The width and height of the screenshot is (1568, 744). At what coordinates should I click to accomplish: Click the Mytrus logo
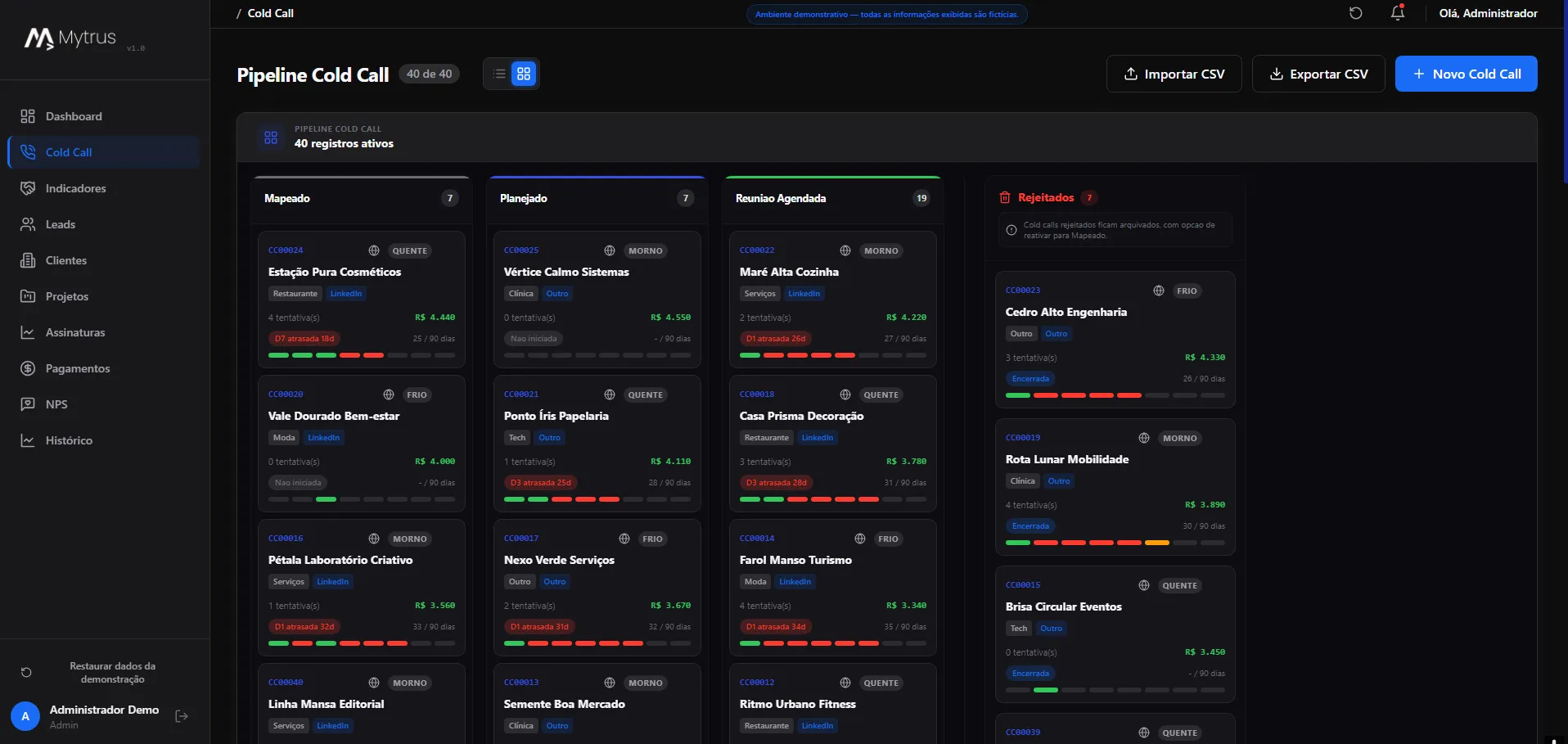point(70,38)
